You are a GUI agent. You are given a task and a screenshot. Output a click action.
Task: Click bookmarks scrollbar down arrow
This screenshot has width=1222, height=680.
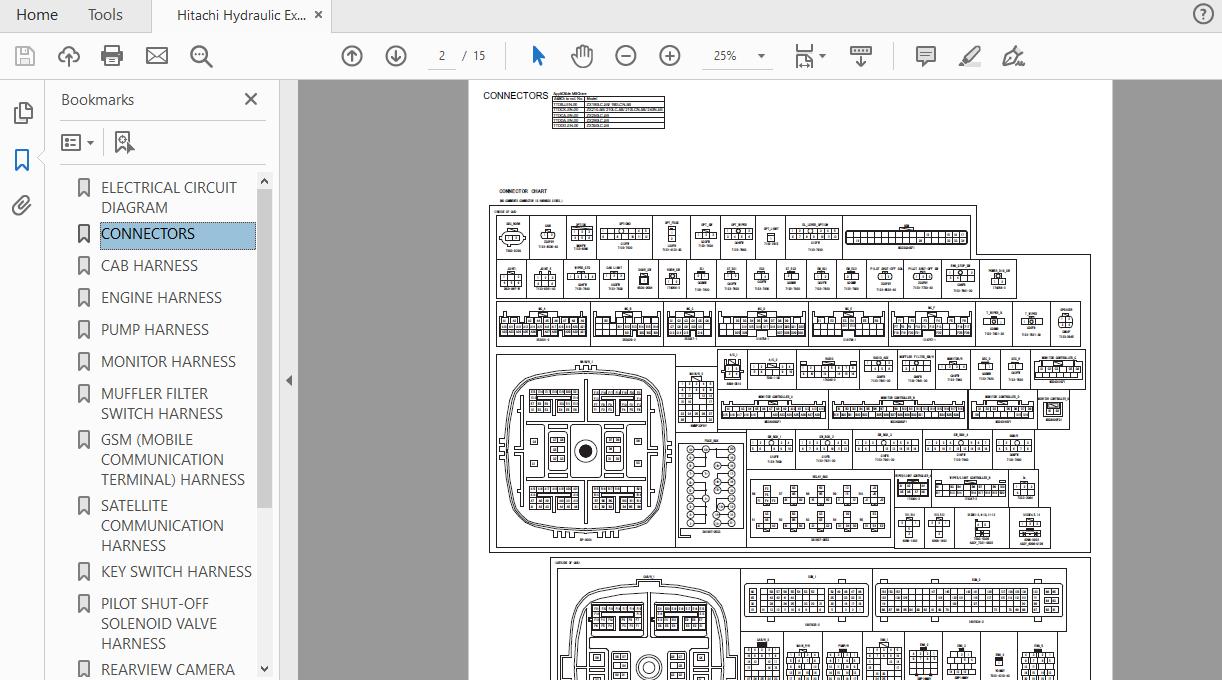point(264,669)
